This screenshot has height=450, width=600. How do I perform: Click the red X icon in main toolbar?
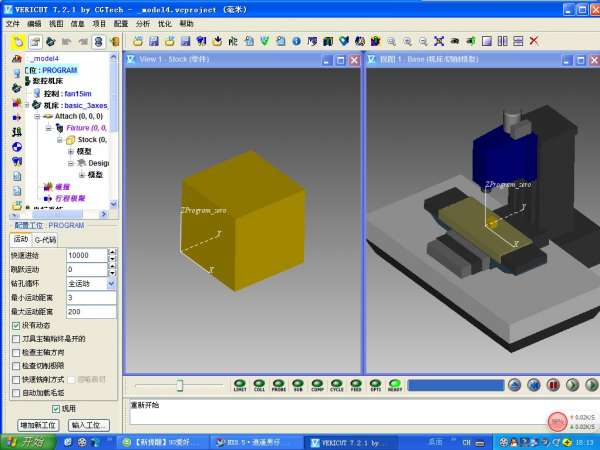(x=533, y=42)
